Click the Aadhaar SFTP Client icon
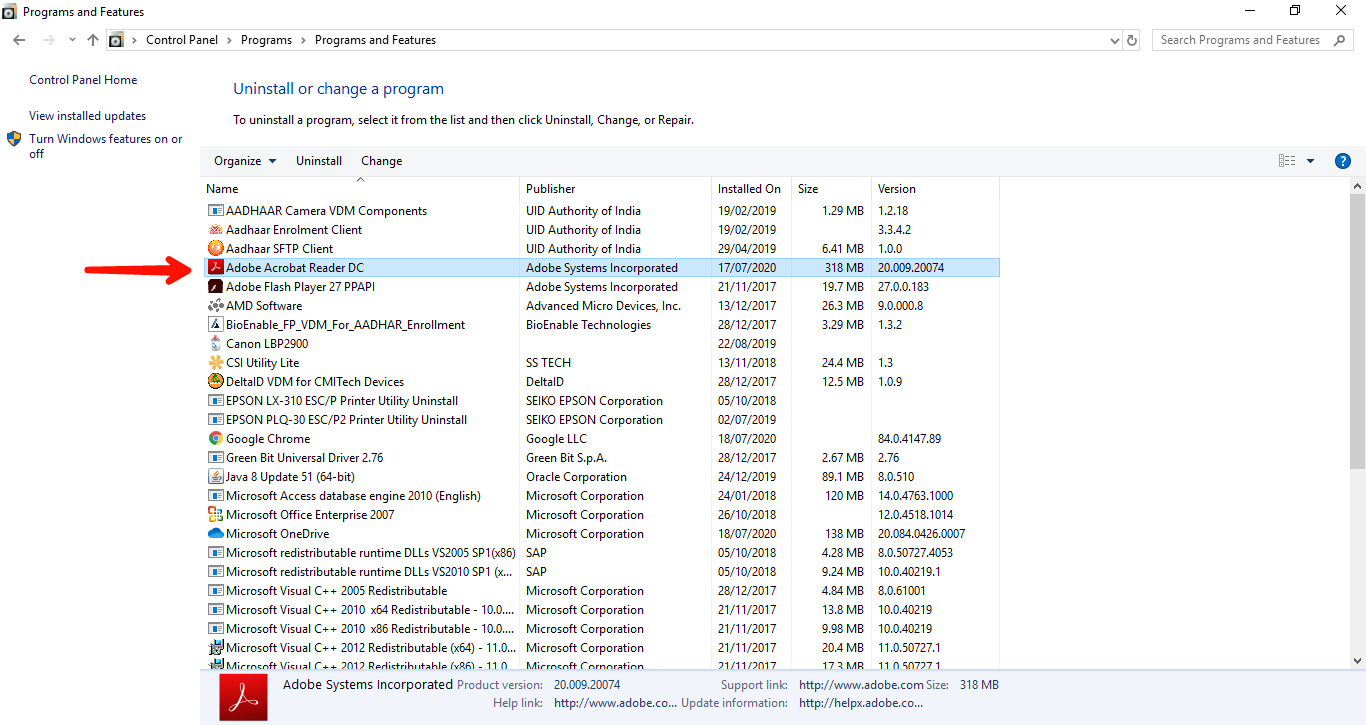This screenshot has width=1366, height=725. coord(215,249)
